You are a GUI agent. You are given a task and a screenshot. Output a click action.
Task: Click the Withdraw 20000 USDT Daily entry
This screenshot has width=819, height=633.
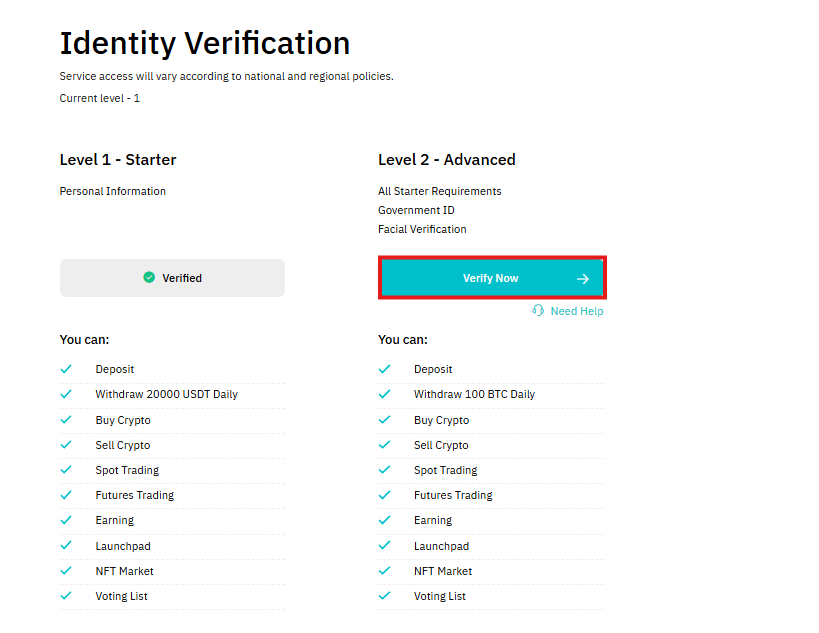(166, 394)
